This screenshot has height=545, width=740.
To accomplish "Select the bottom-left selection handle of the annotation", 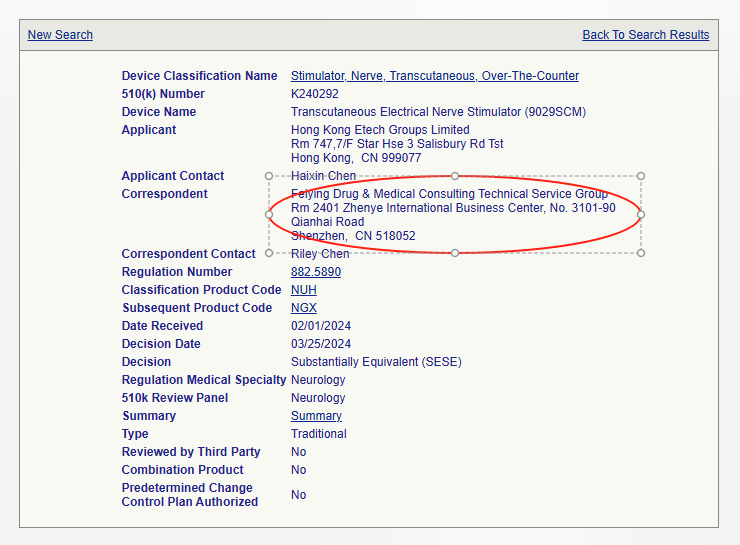I will (269, 253).
